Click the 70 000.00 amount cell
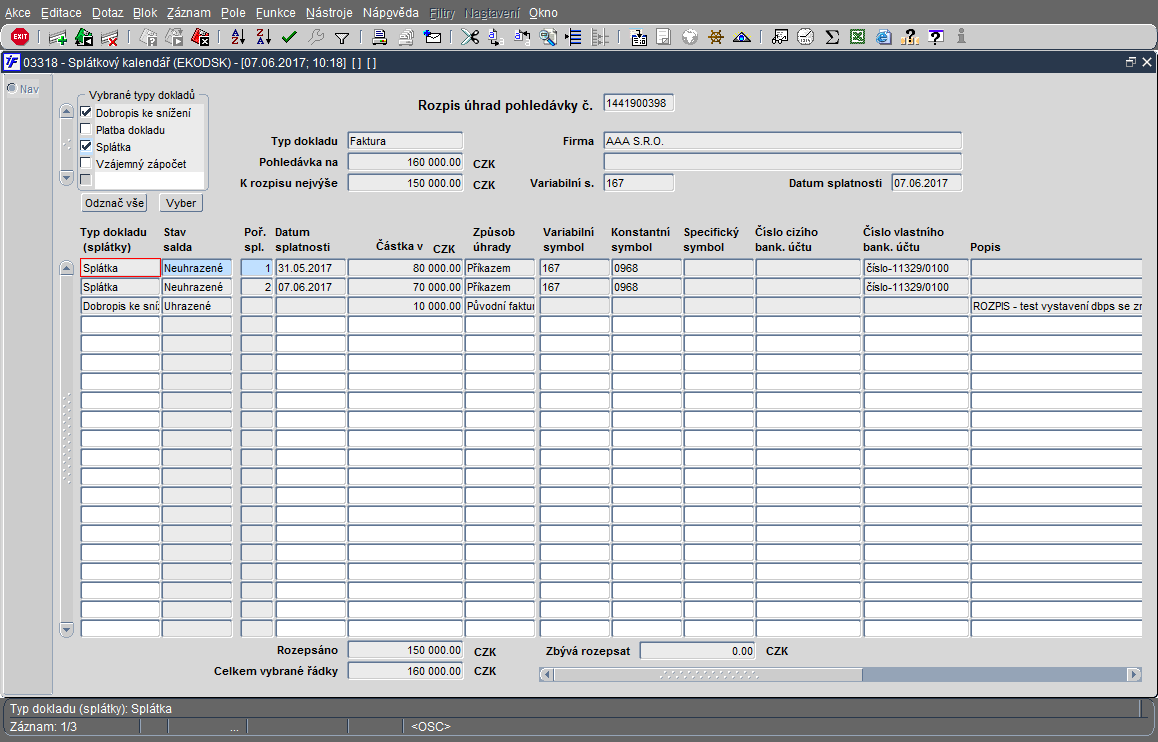The width and height of the screenshot is (1158, 742). click(x=405, y=287)
